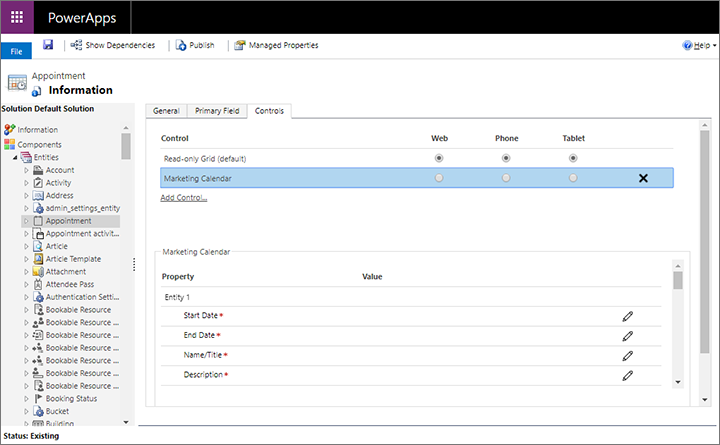The width and height of the screenshot is (720, 445).
Task: Click the Attachment entity icon
Action: click(x=39, y=272)
